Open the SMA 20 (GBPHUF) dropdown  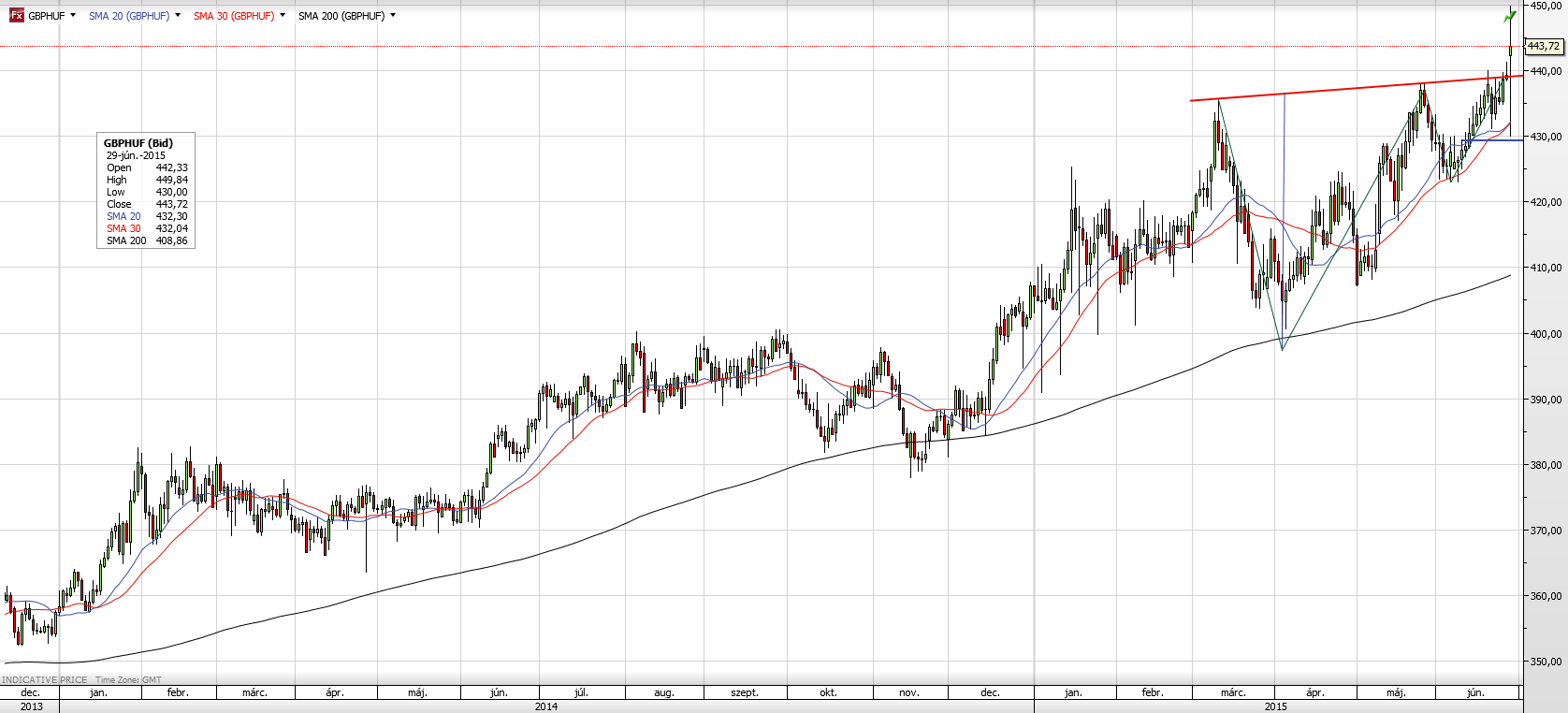178,15
